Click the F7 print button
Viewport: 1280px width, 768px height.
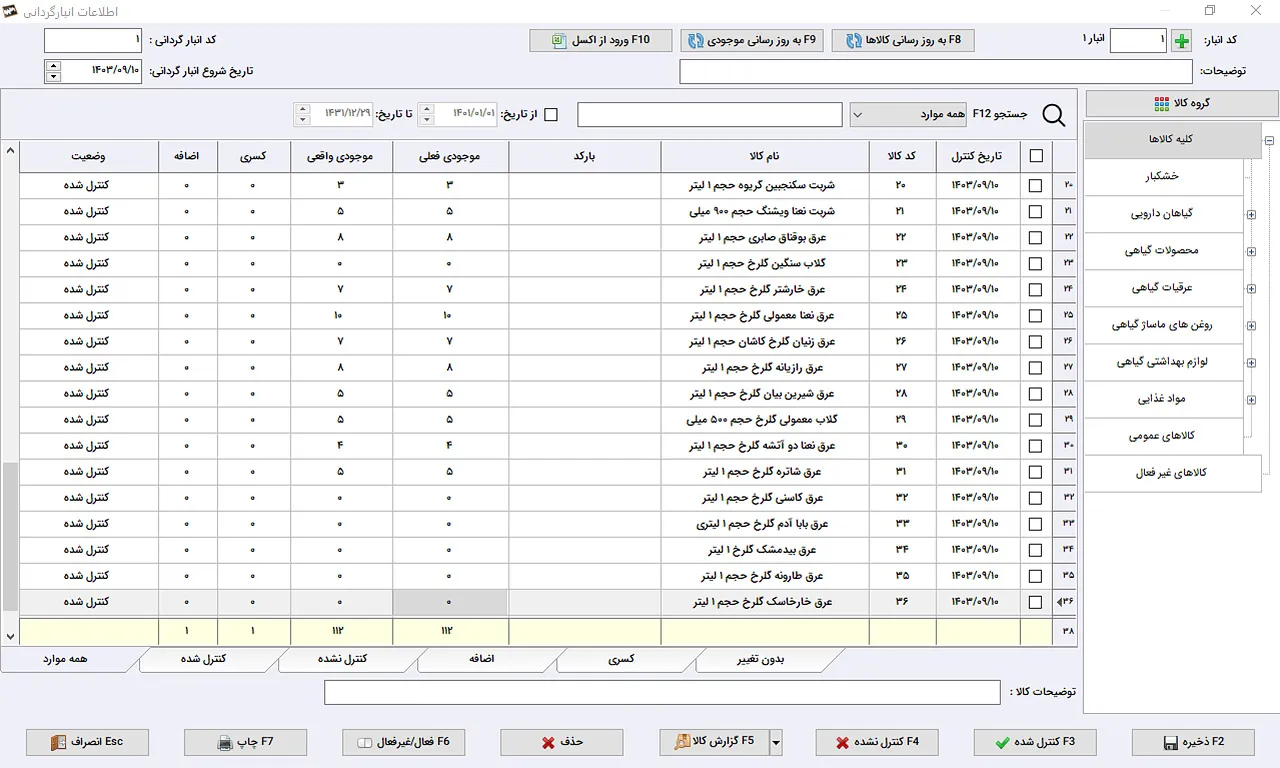(x=246, y=742)
